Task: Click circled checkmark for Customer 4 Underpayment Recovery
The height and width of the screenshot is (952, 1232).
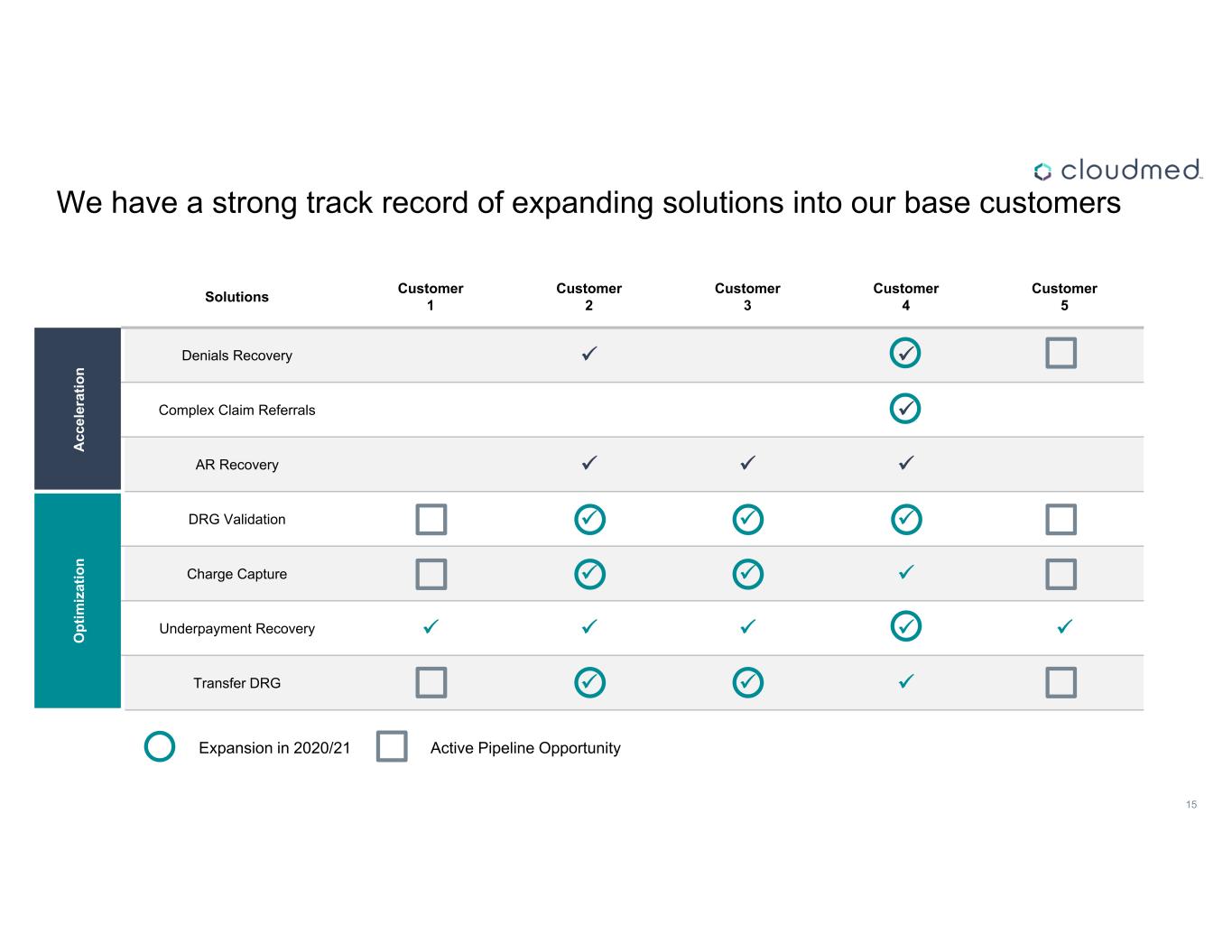Action: click(x=905, y=626)
